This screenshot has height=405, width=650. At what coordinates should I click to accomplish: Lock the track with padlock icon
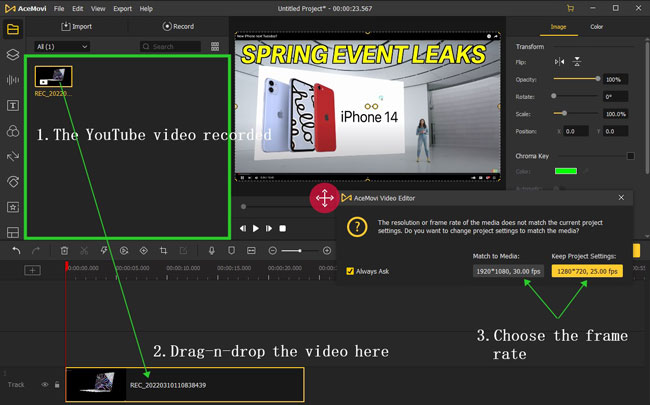pyautogui.click(x=57, y=385)
